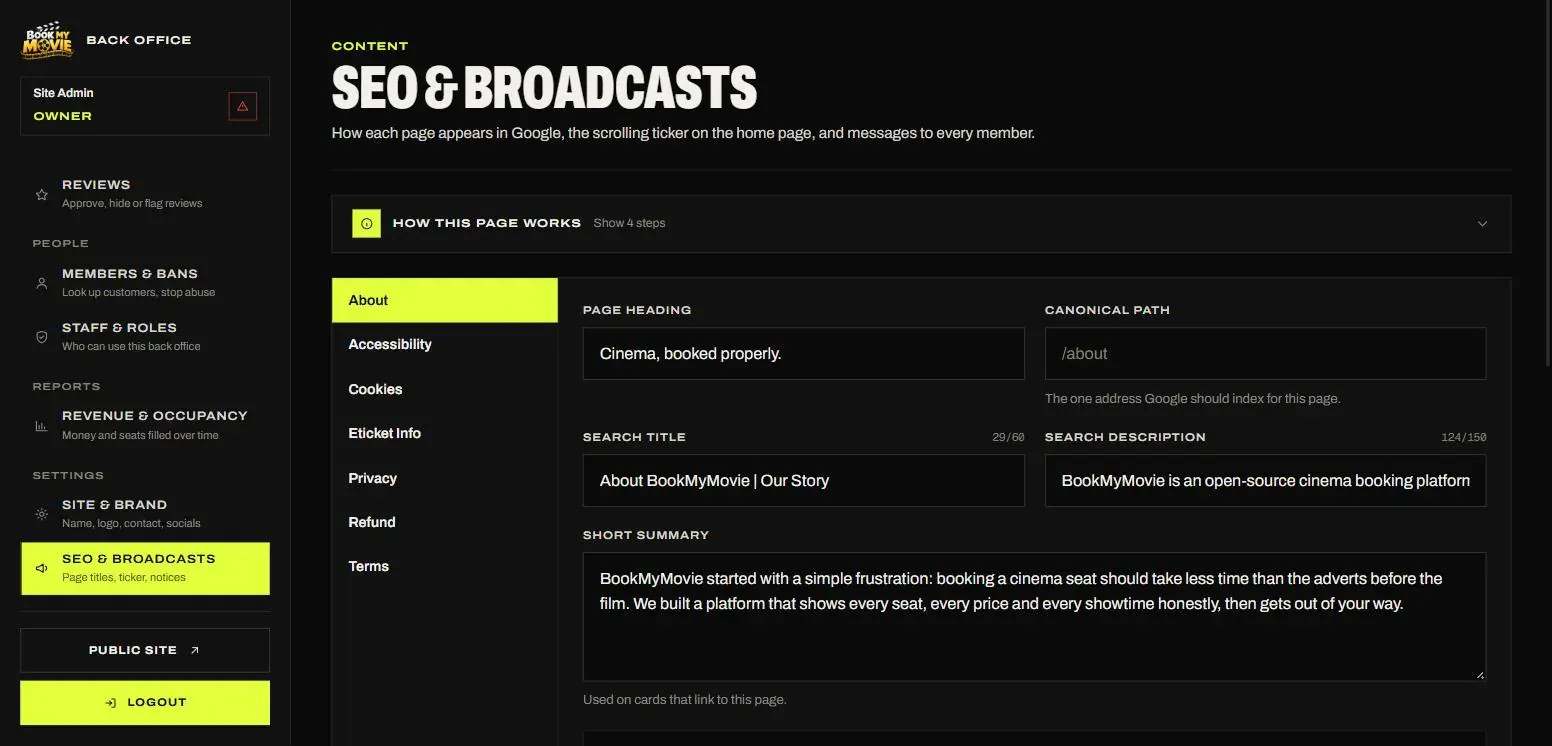Open Revenue & Occupancy reports
Image resolution: width=1552 pixels, height=746 pixels.
(x=145, y=425)
